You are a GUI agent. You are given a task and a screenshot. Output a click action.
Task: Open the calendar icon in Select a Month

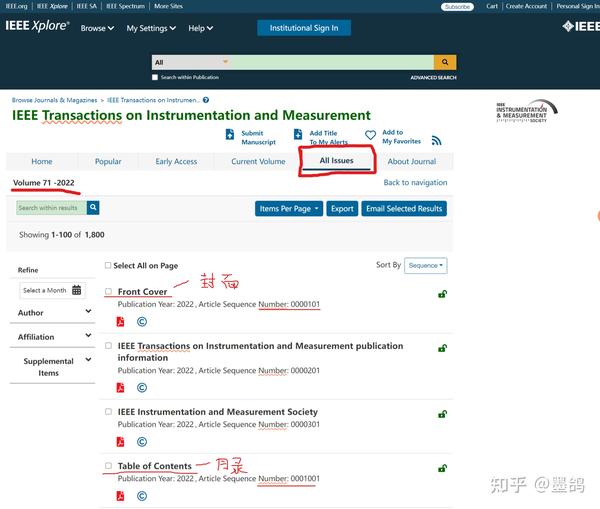click(77, 290)
